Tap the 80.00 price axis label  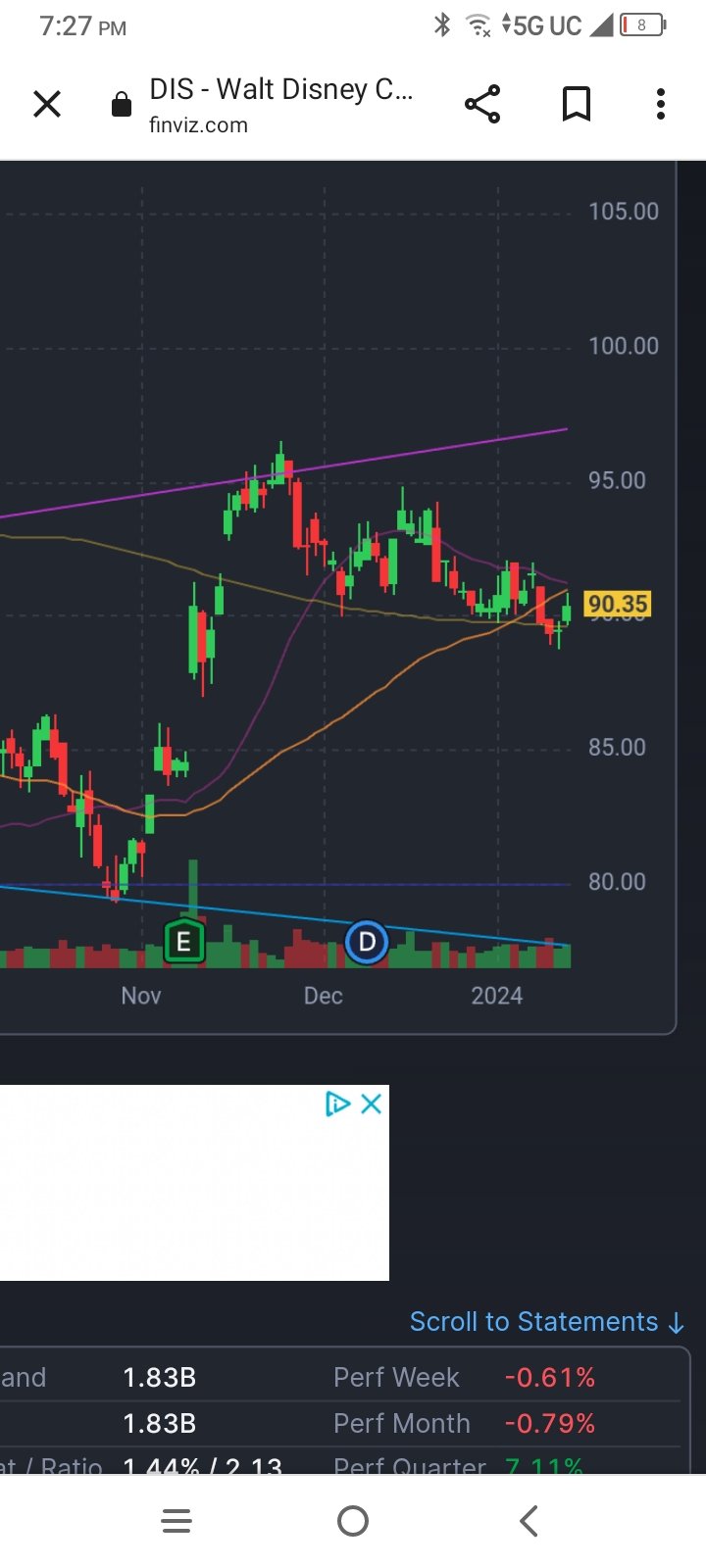click(617, 882)
